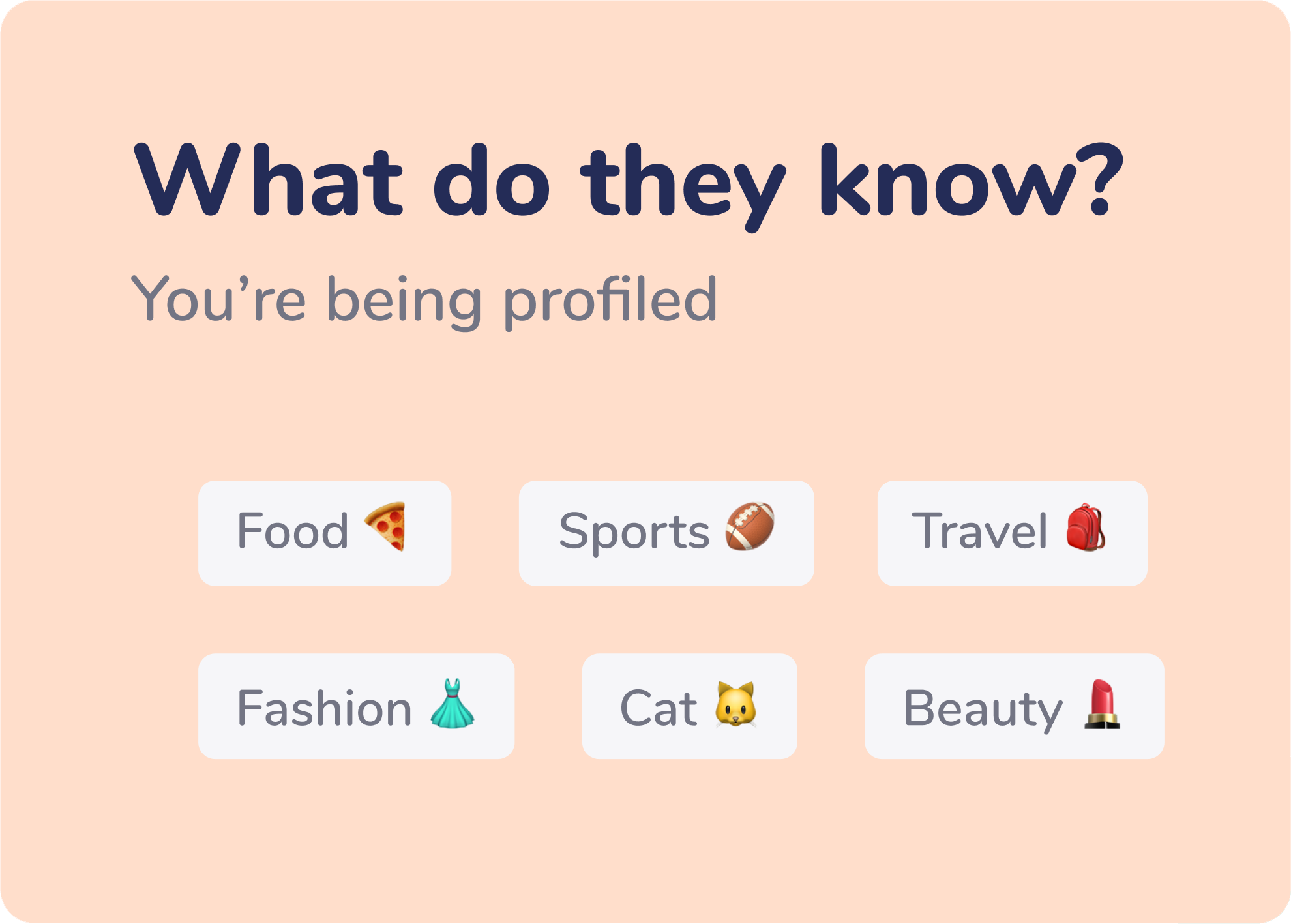
Task: Click the pizza slice emoji
Action: (x=387, y=526)
